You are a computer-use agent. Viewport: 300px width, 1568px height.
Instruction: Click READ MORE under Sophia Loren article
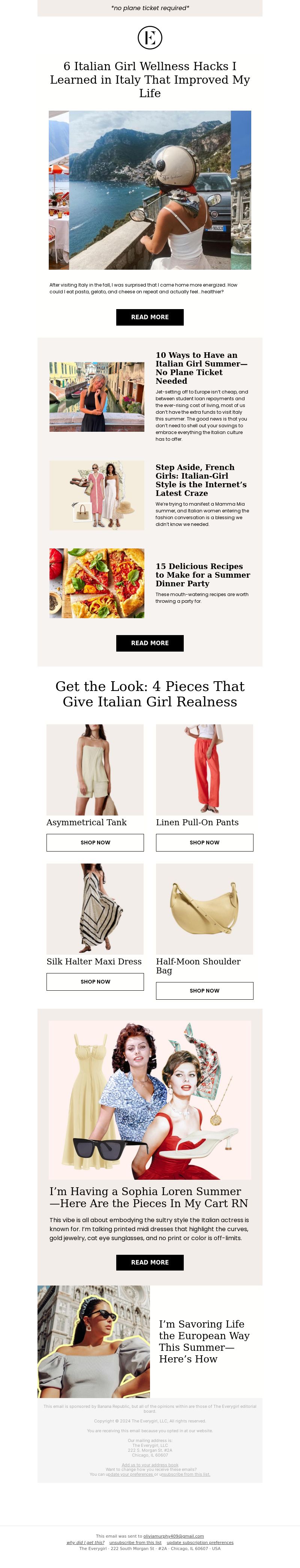150,1262
